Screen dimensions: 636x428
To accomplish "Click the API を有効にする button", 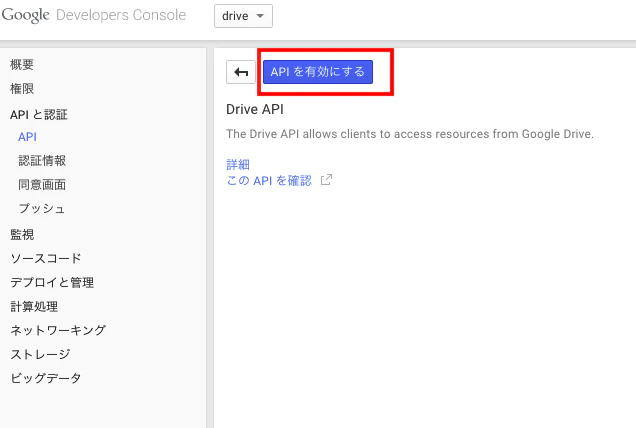I will pyautogui.click(x=318, y=72).
